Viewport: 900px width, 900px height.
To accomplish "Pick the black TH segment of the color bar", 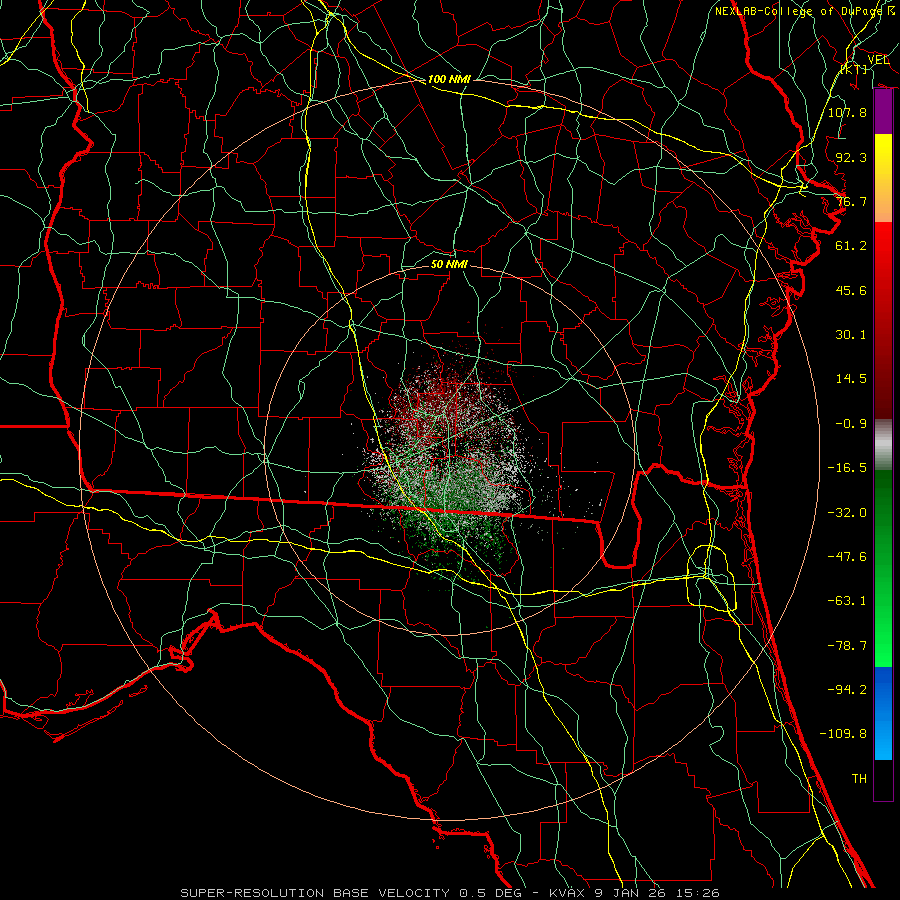I will [883, 780].
